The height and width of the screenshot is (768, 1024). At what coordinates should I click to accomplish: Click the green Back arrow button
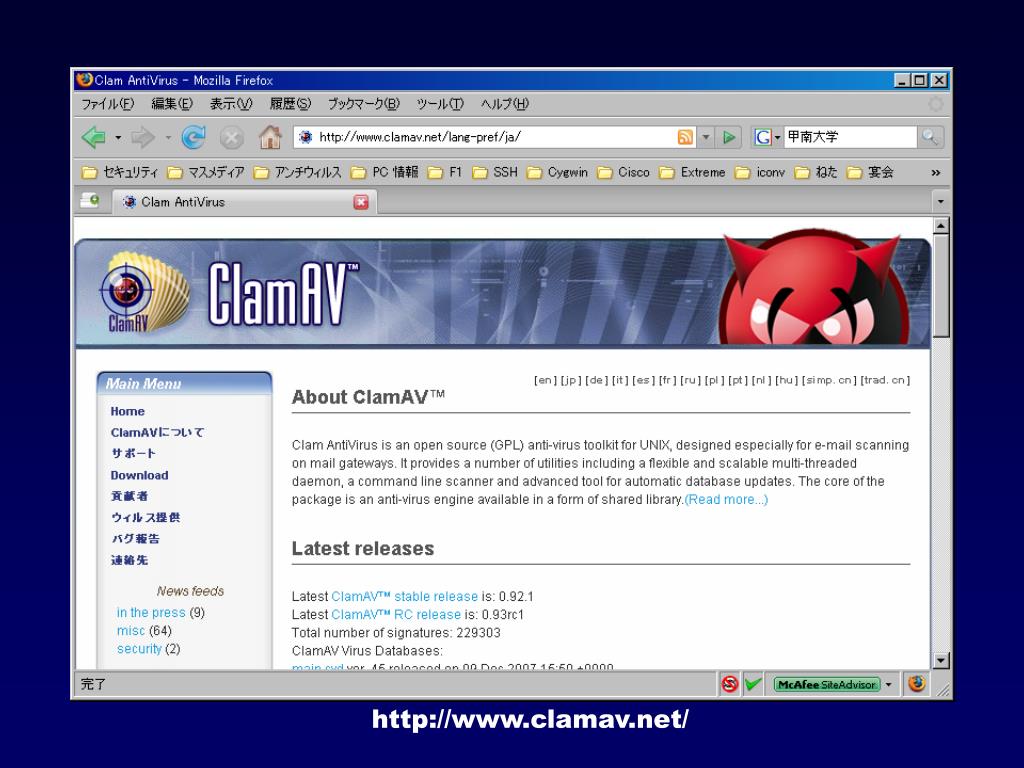point(94,137)
